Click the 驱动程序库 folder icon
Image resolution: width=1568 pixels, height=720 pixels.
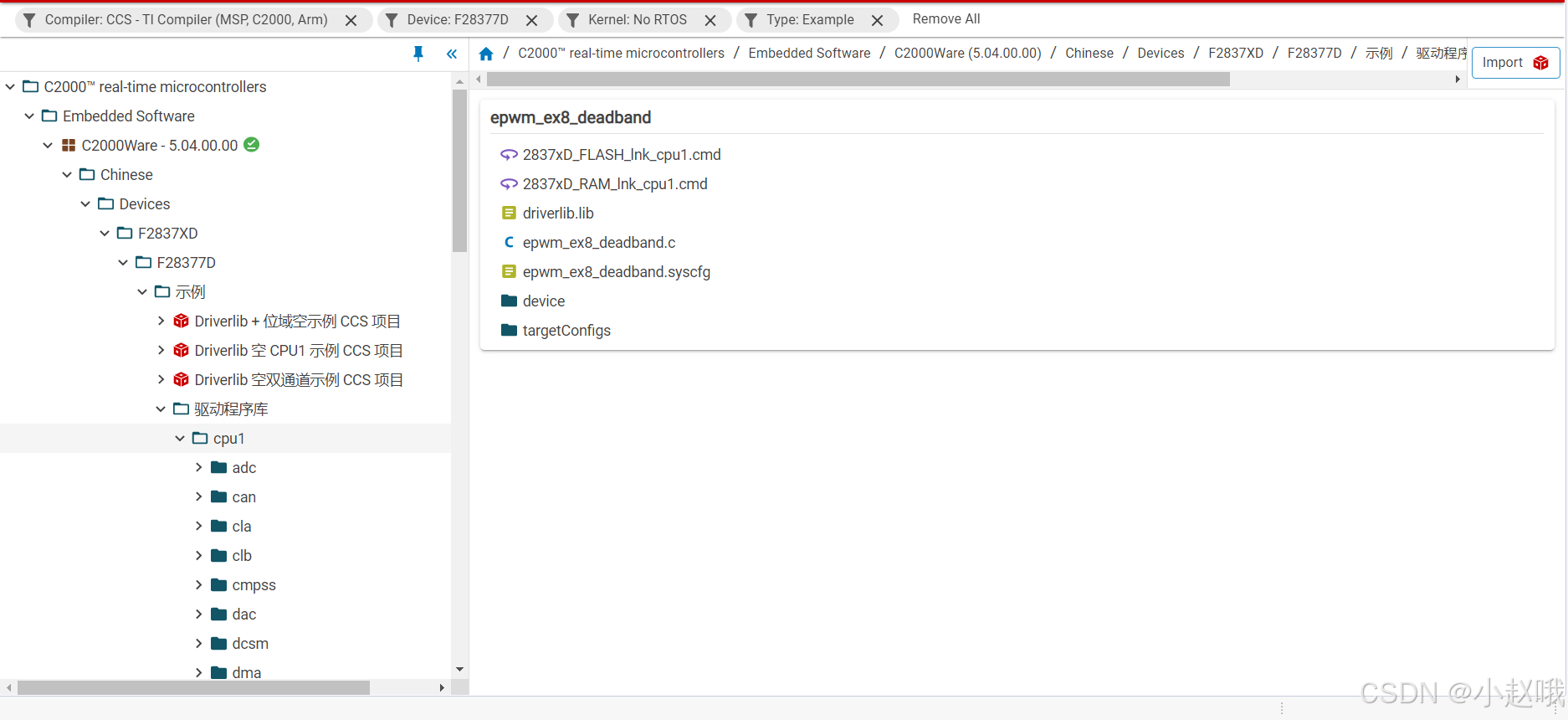[181, 409]
